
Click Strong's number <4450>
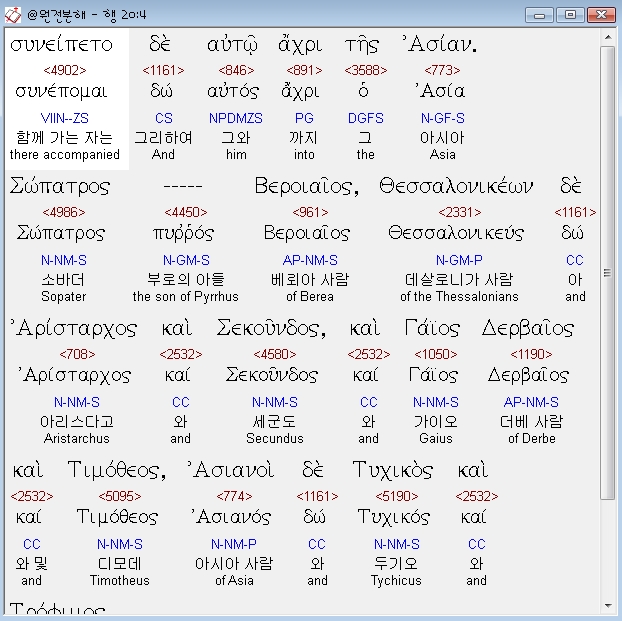point(186,212)
